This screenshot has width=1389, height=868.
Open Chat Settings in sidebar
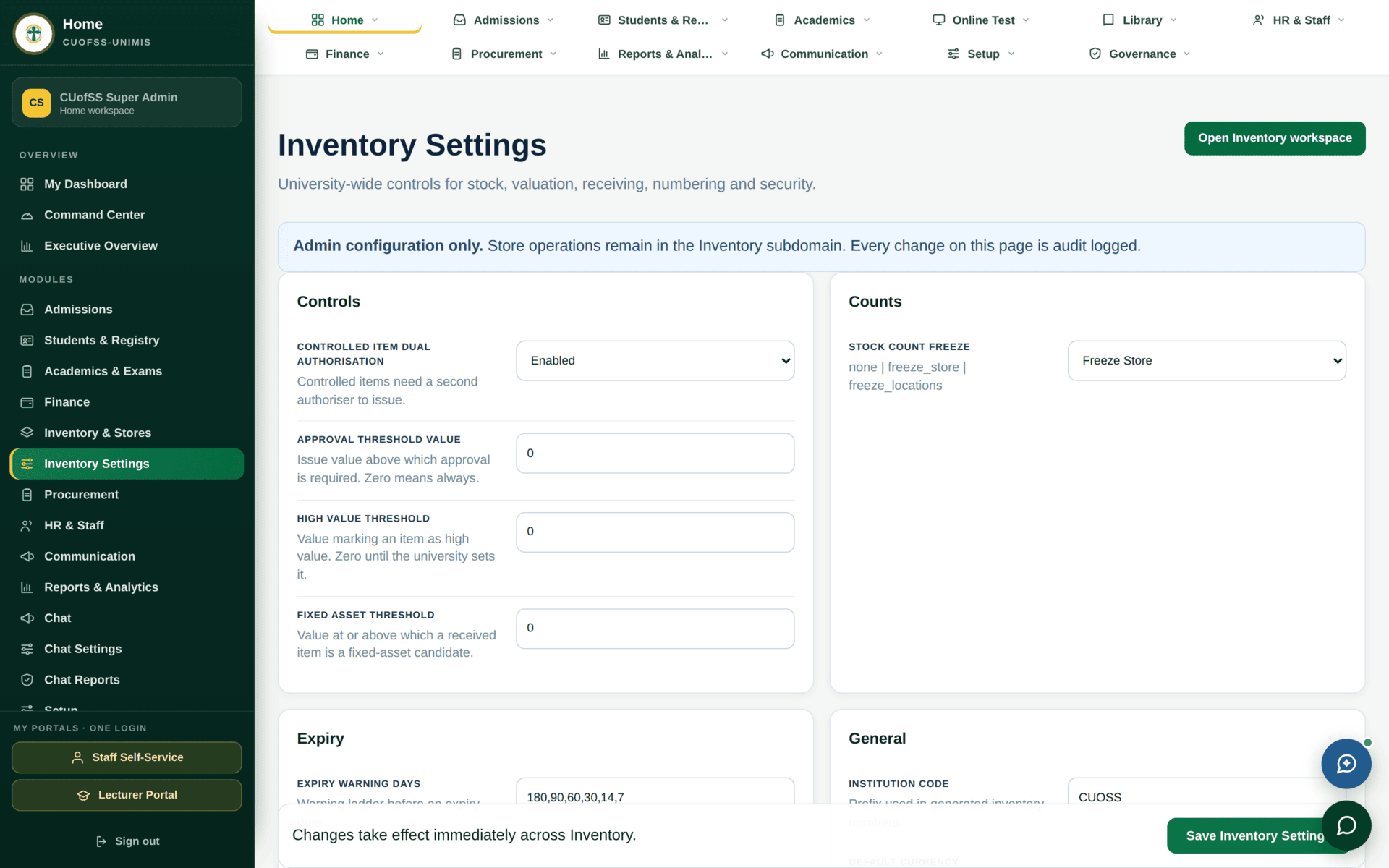click(127, 649)
